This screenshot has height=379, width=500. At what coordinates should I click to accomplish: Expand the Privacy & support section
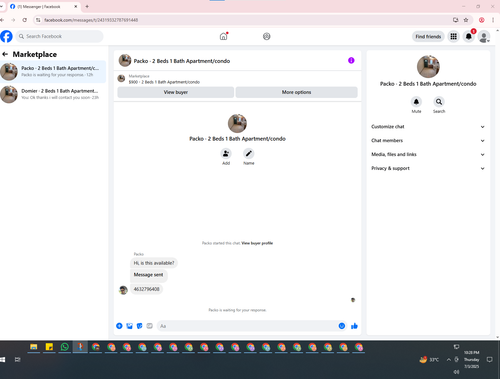(x=428, y=168)
